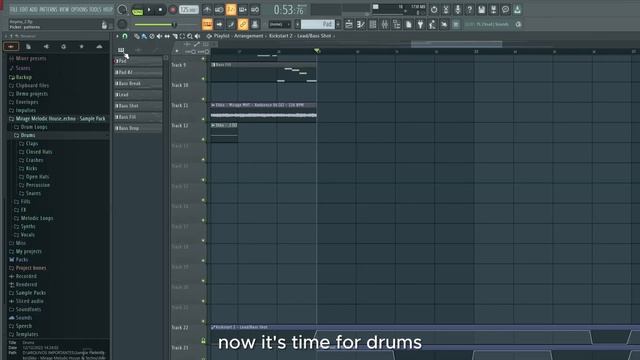Toggle the overdub recording icon

click(243, 9)
